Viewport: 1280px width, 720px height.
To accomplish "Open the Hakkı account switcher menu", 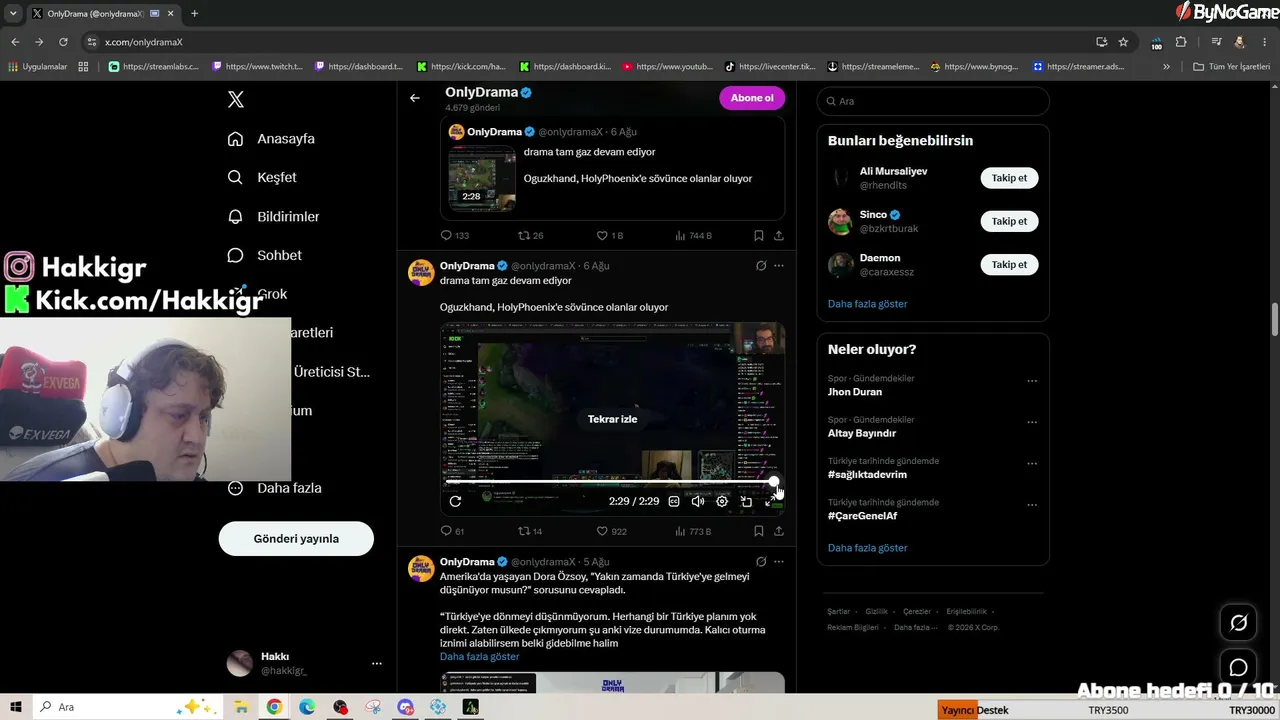I will 305,663.
